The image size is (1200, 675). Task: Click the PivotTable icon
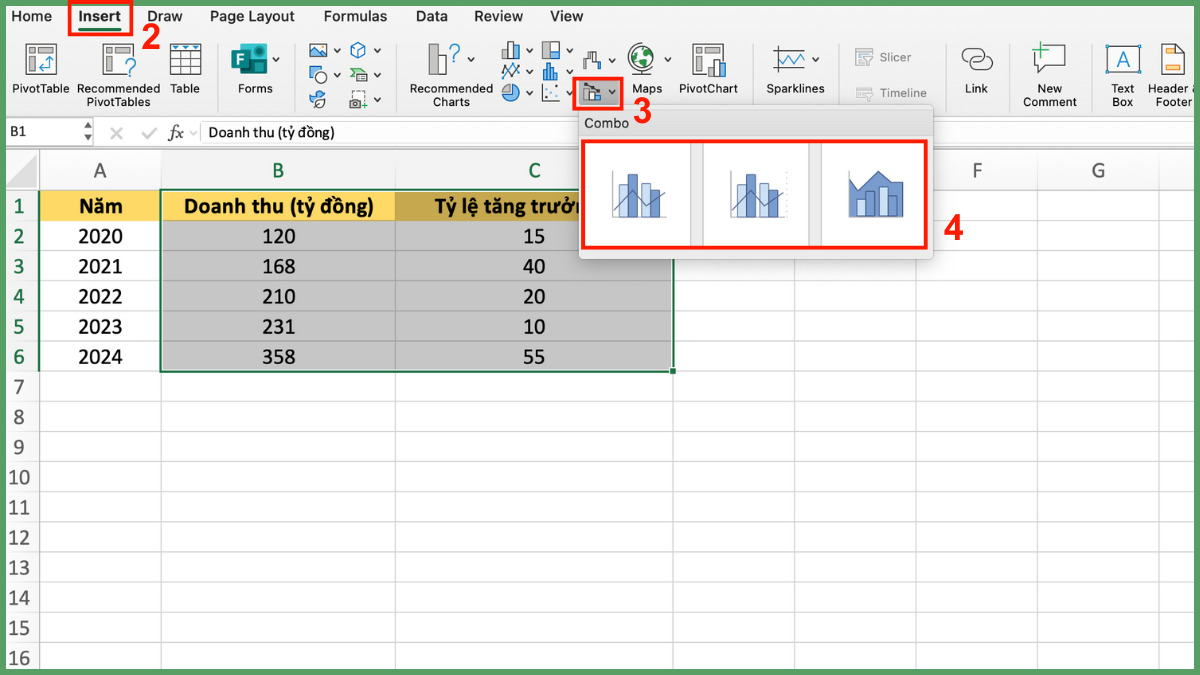click(x=41, y=60)
